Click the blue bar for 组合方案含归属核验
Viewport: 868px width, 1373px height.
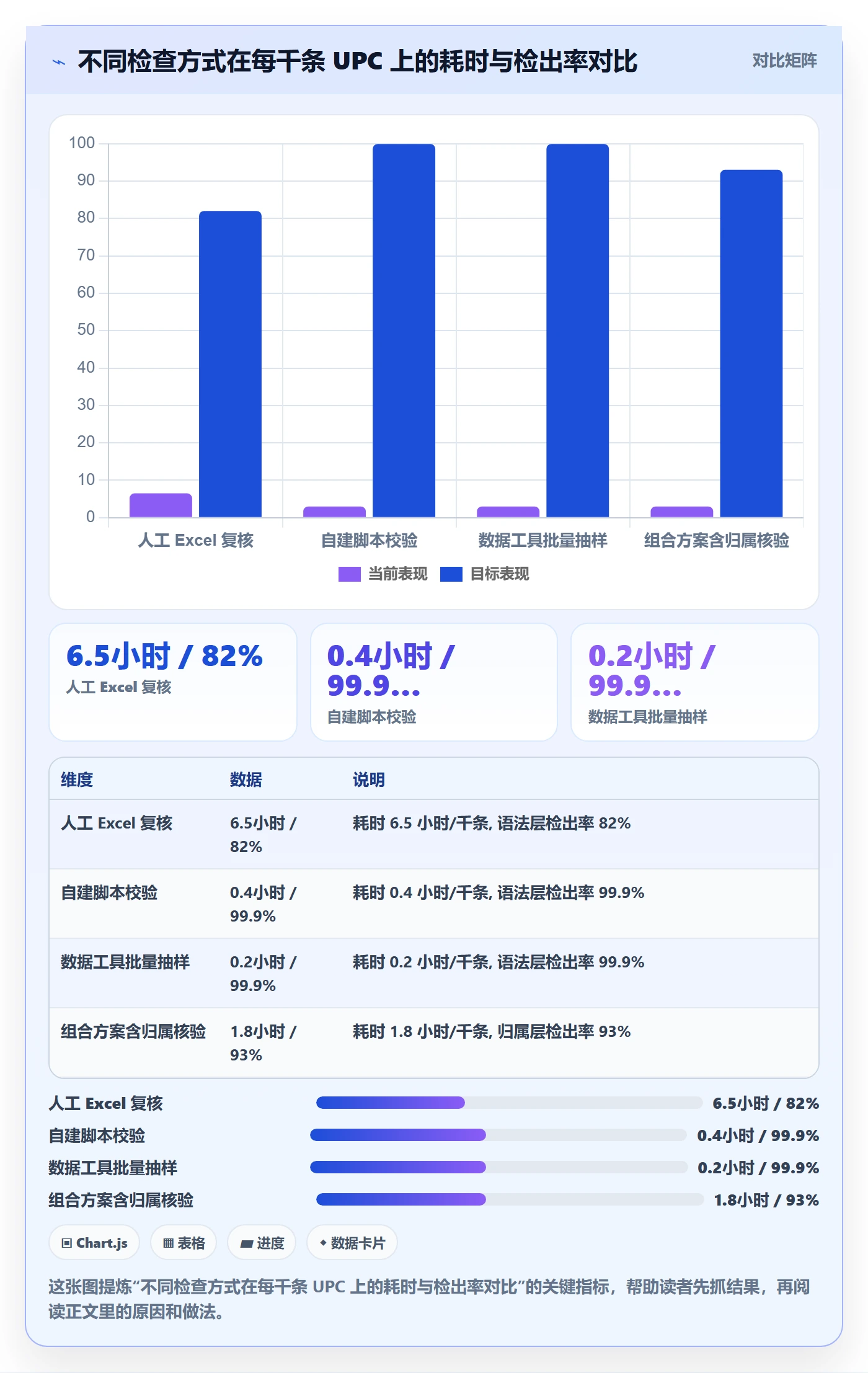(x=751, y=344)
